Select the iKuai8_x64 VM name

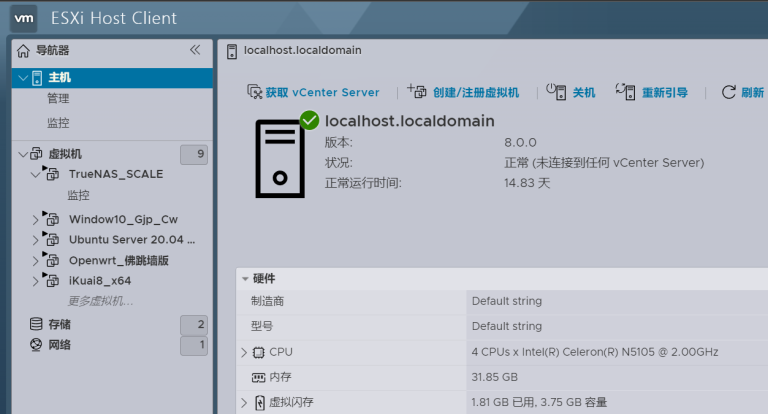[100, 281]
